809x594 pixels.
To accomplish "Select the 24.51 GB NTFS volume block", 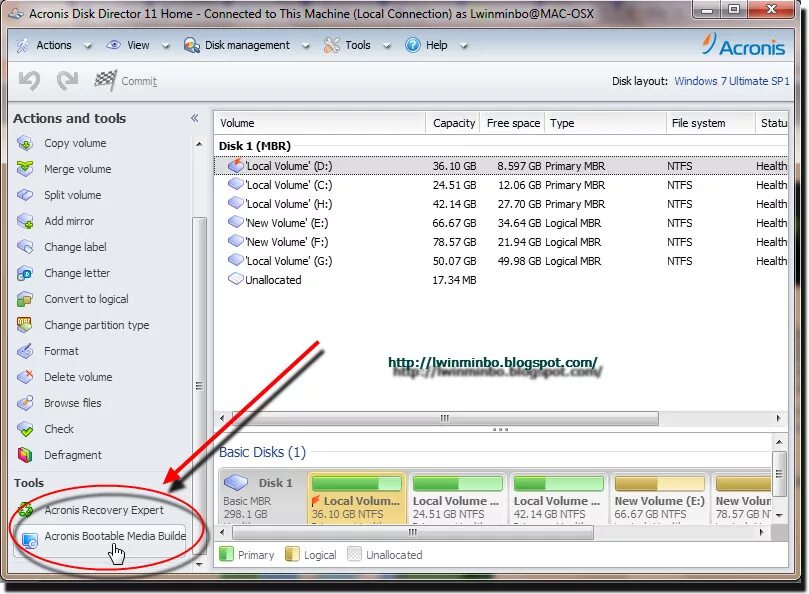I will [x=457, y=498].
